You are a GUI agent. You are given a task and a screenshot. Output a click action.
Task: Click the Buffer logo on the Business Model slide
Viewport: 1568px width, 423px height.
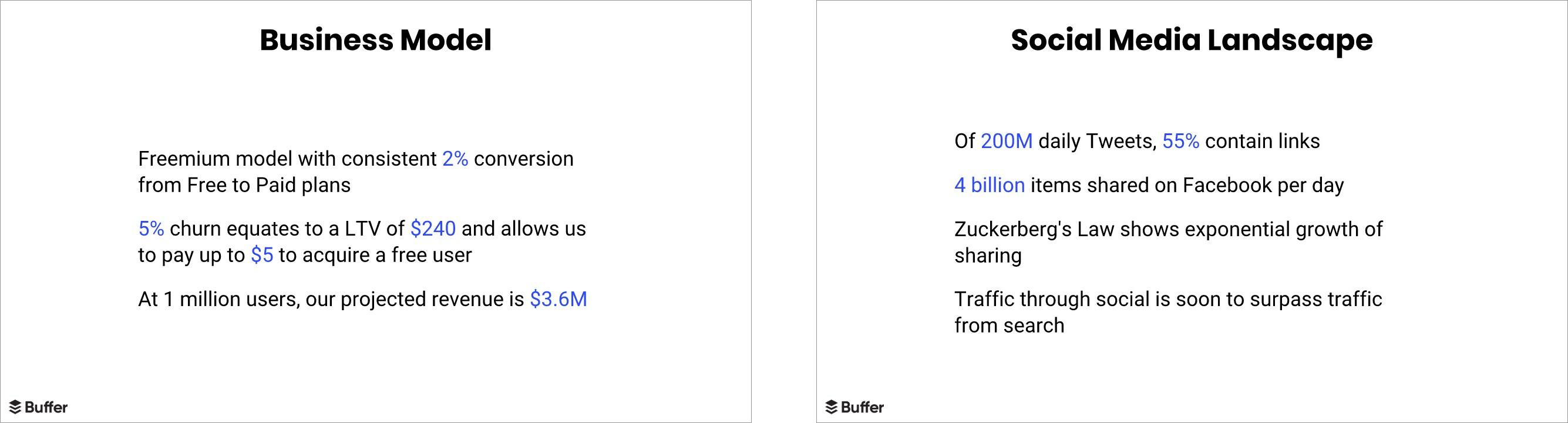pyautogui.click(x=38, y=407)
